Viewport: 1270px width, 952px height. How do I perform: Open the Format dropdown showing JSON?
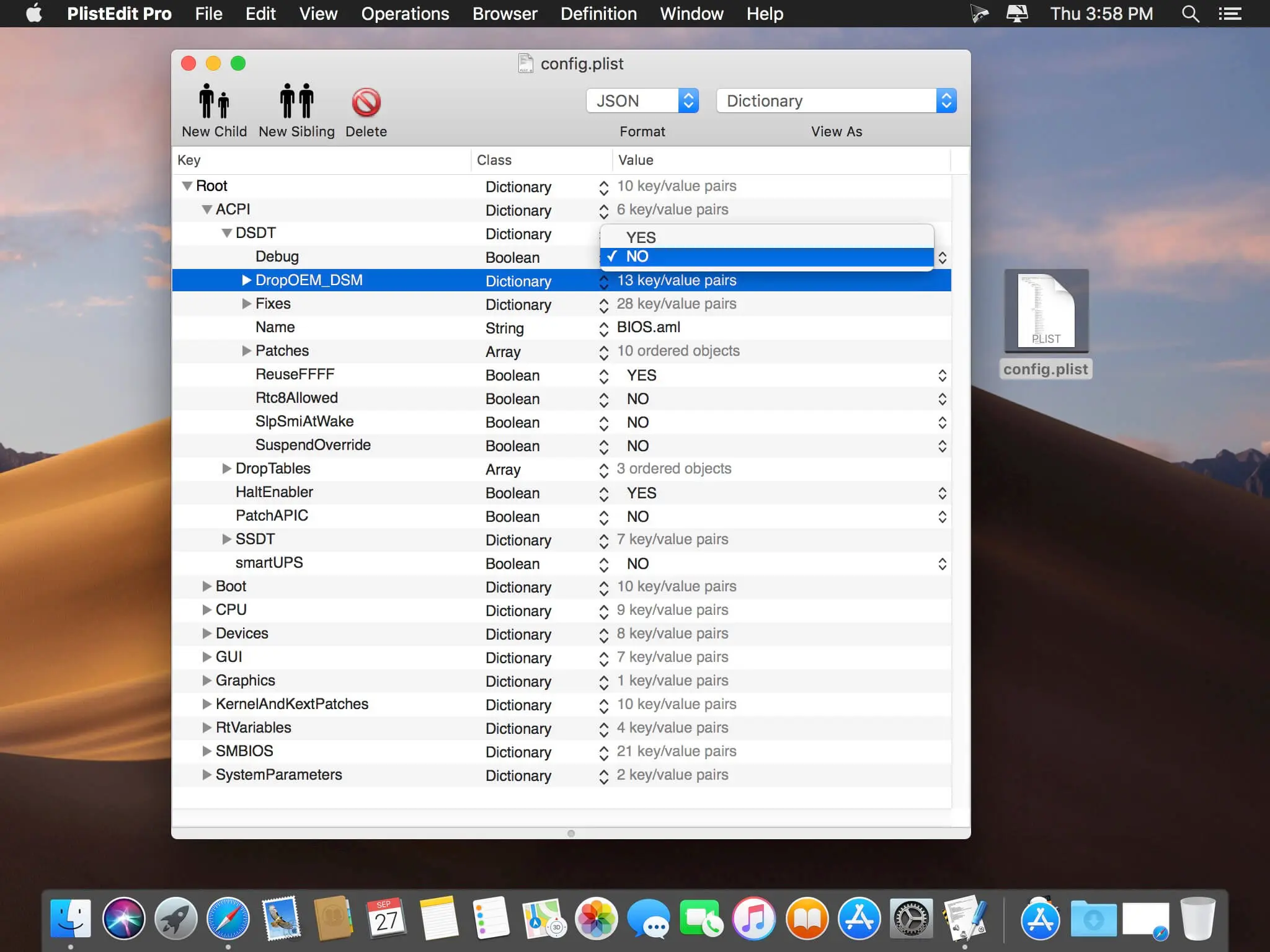click(x=641, y=100)
